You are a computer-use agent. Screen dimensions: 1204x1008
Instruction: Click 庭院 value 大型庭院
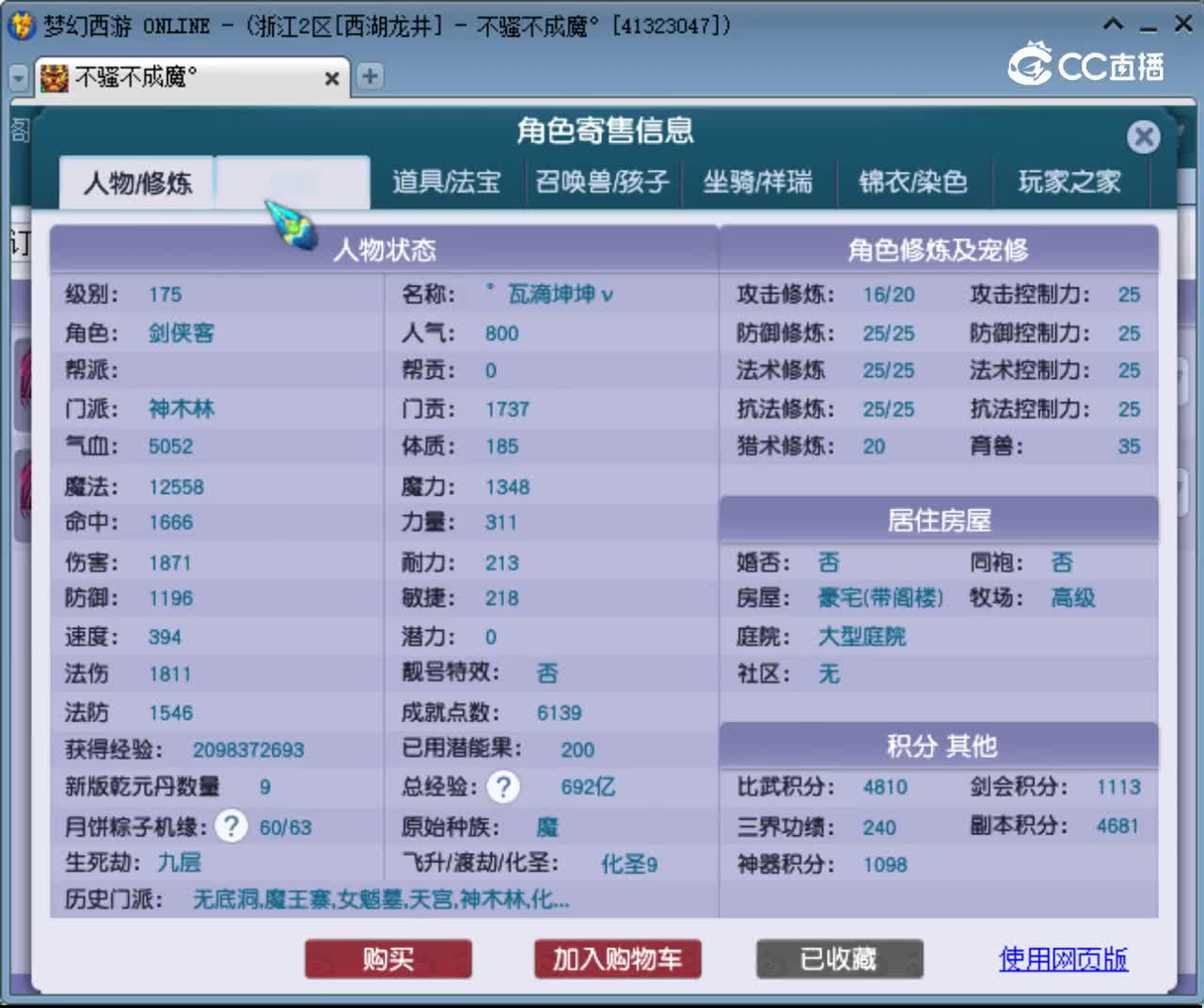pyautogui.click(x=862, y=637)
